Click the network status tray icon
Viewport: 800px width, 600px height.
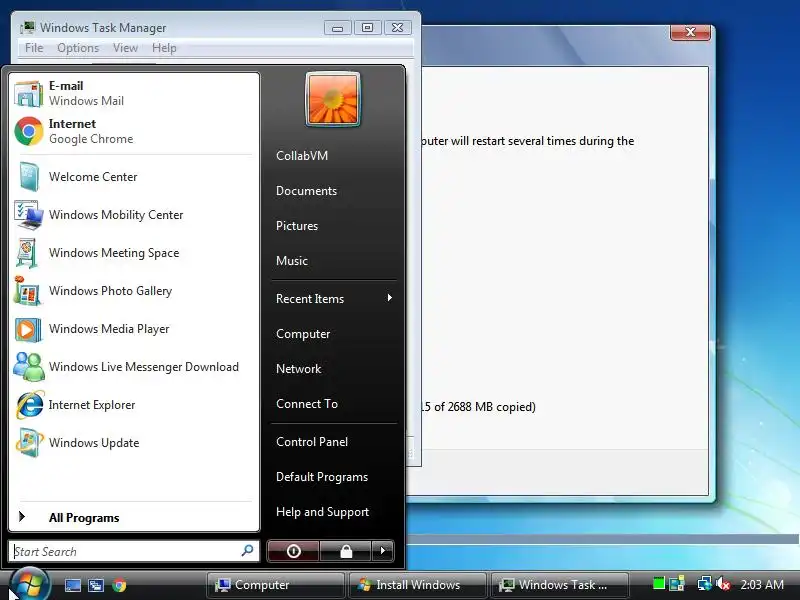click(704, 584)
